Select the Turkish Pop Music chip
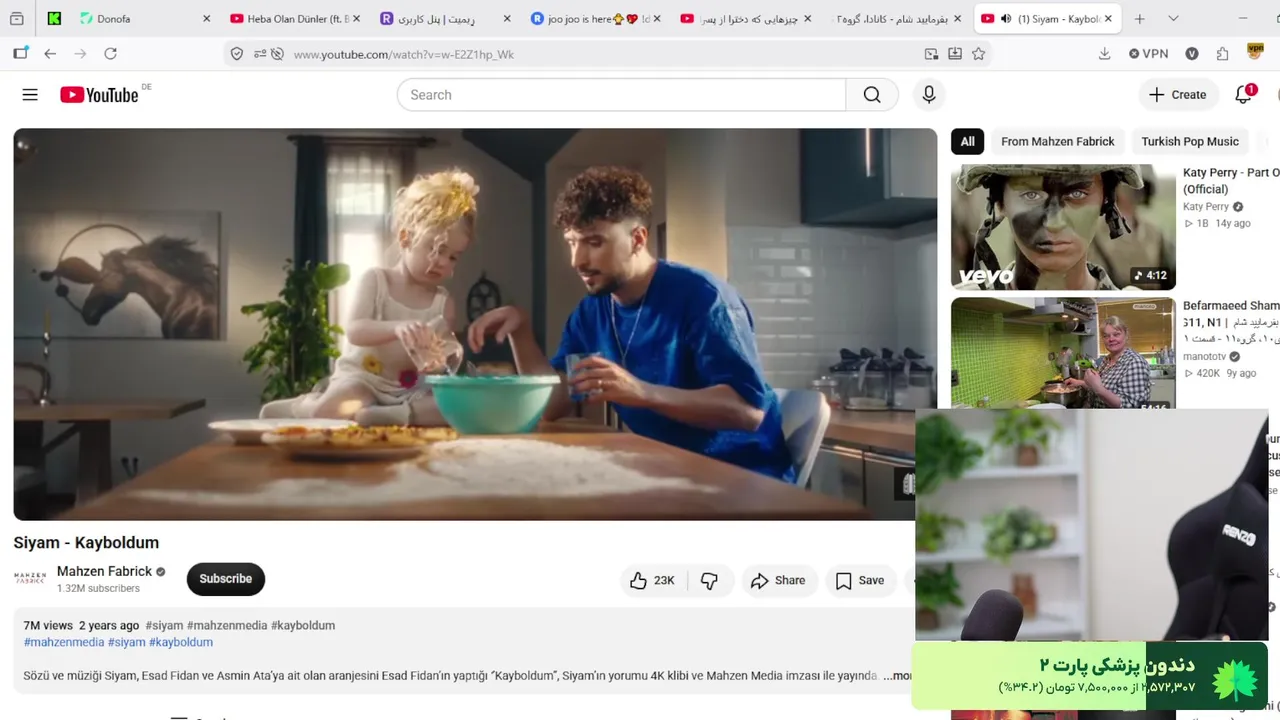Image resolution: width=1280 pixels, height=720 pixels. (1190, 142)
